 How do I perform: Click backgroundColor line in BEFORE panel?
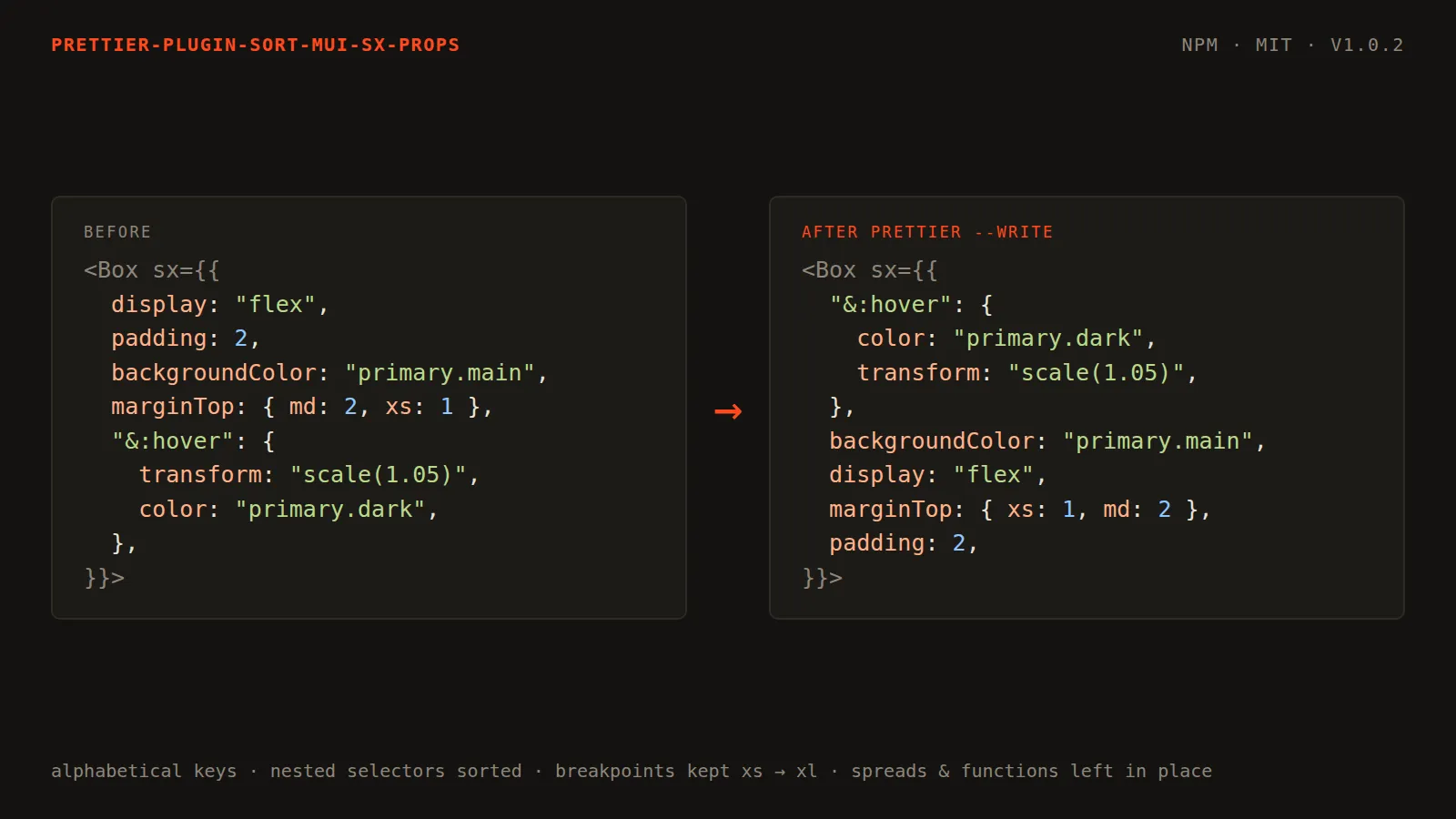pyautogui.click(x=329, y=372)
